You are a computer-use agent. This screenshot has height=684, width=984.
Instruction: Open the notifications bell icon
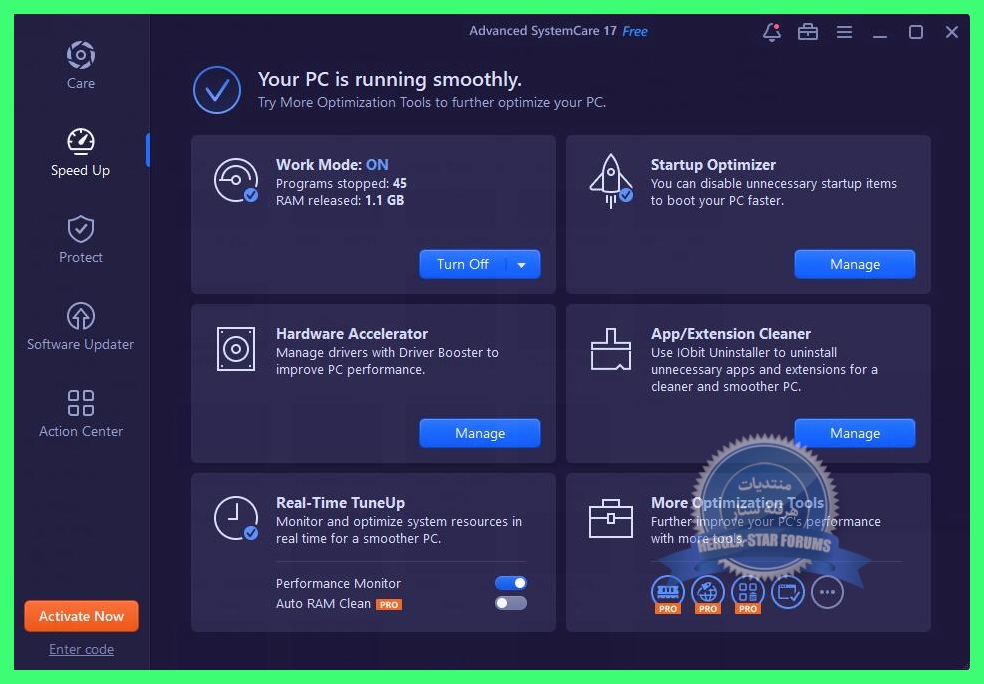[x=772, y=32]
